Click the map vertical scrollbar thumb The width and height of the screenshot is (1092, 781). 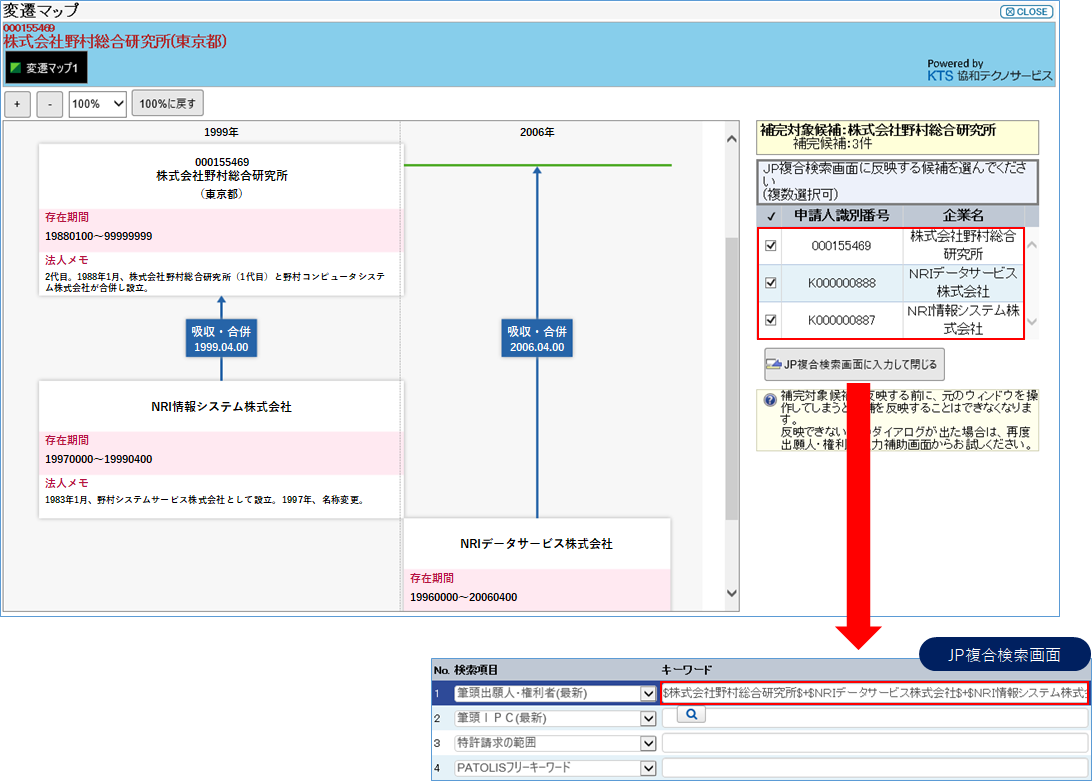[x=731, y=378]
